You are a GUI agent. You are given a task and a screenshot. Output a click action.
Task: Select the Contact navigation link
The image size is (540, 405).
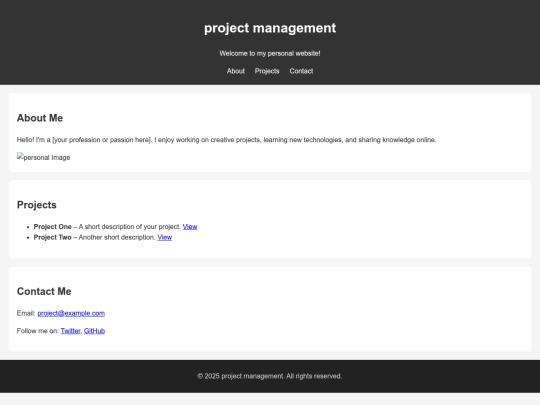pyautogui.click(x=301, y=71)
